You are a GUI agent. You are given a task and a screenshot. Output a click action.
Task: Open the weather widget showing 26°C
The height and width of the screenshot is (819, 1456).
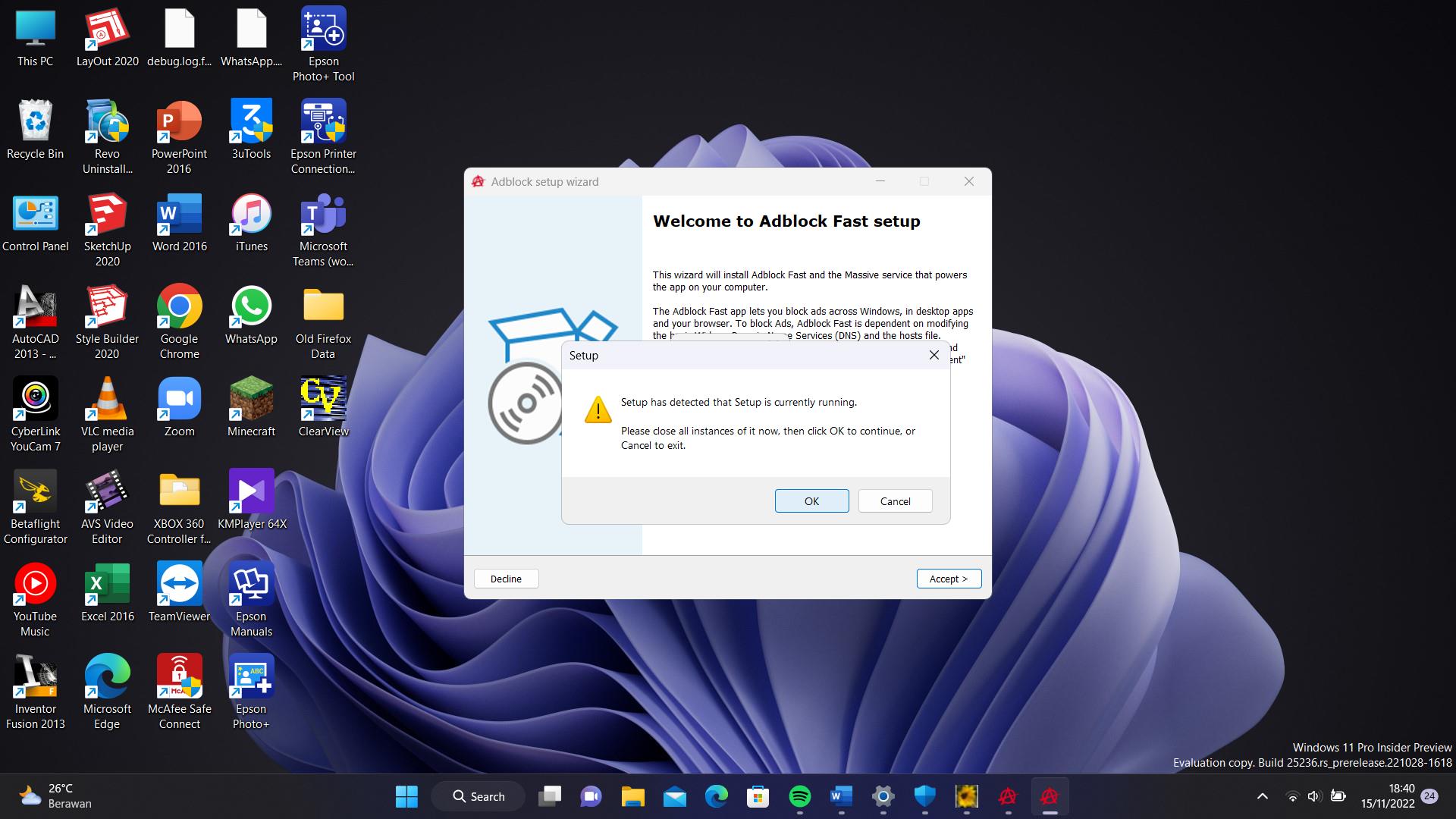pyautogui.click(x=55, y=796)
